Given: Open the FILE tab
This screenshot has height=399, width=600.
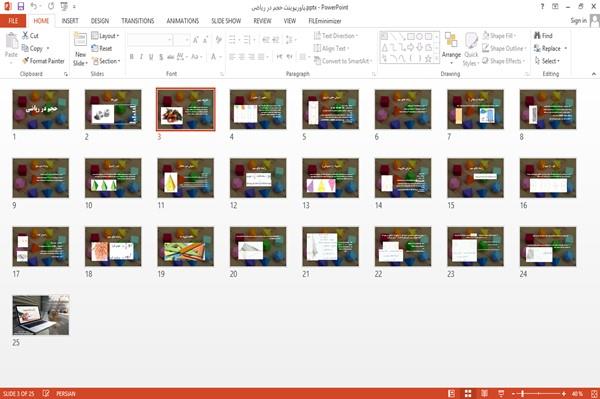Looking at the screenshot, I should [x=13, y=21].
